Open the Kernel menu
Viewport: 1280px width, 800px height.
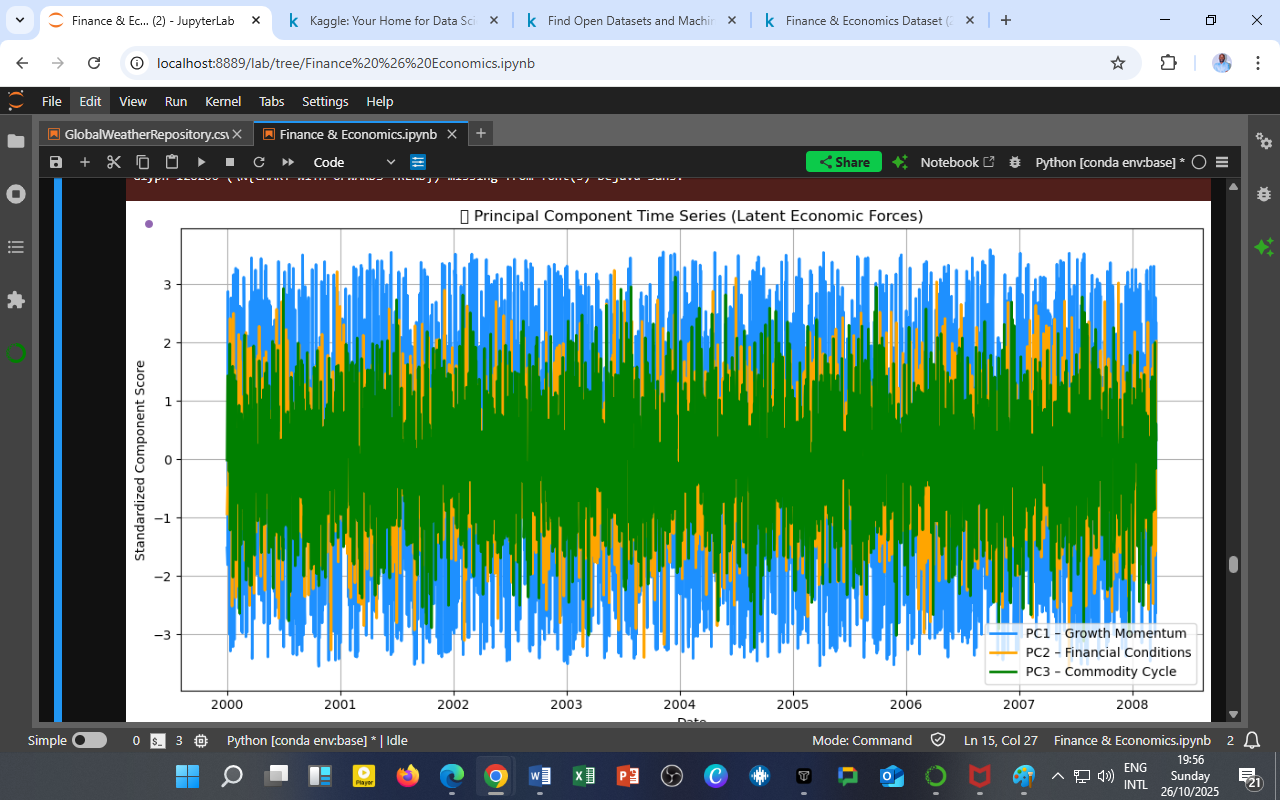pos(222,101)
